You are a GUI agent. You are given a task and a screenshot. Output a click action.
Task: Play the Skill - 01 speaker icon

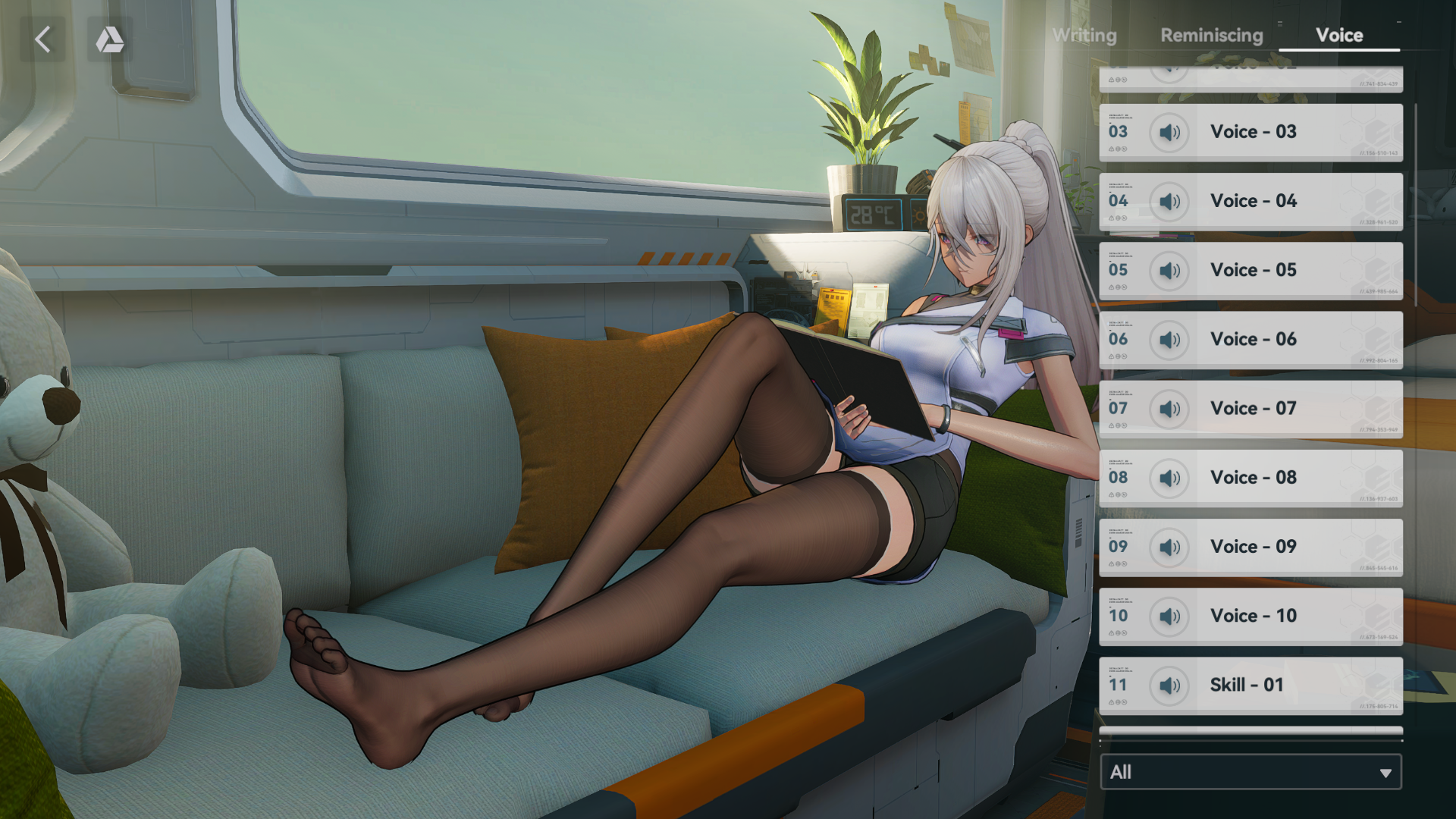(x=1169, y=686)
